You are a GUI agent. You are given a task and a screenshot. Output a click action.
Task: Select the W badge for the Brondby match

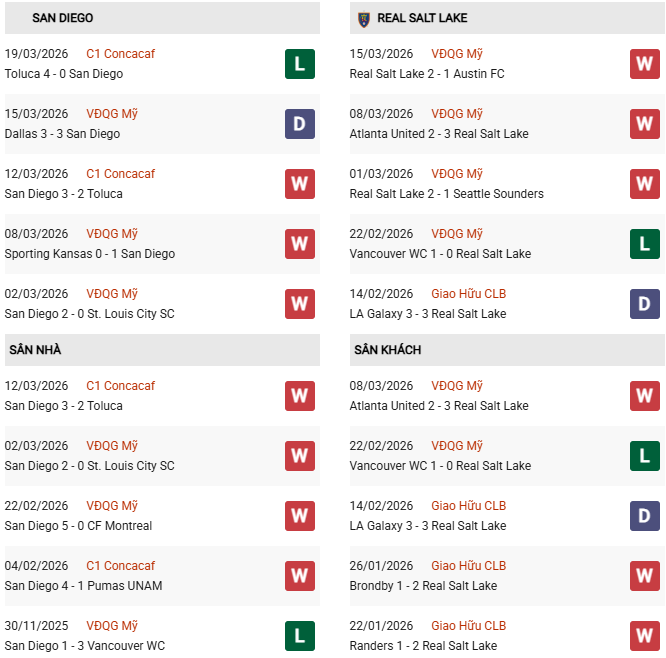click(645, 576)
